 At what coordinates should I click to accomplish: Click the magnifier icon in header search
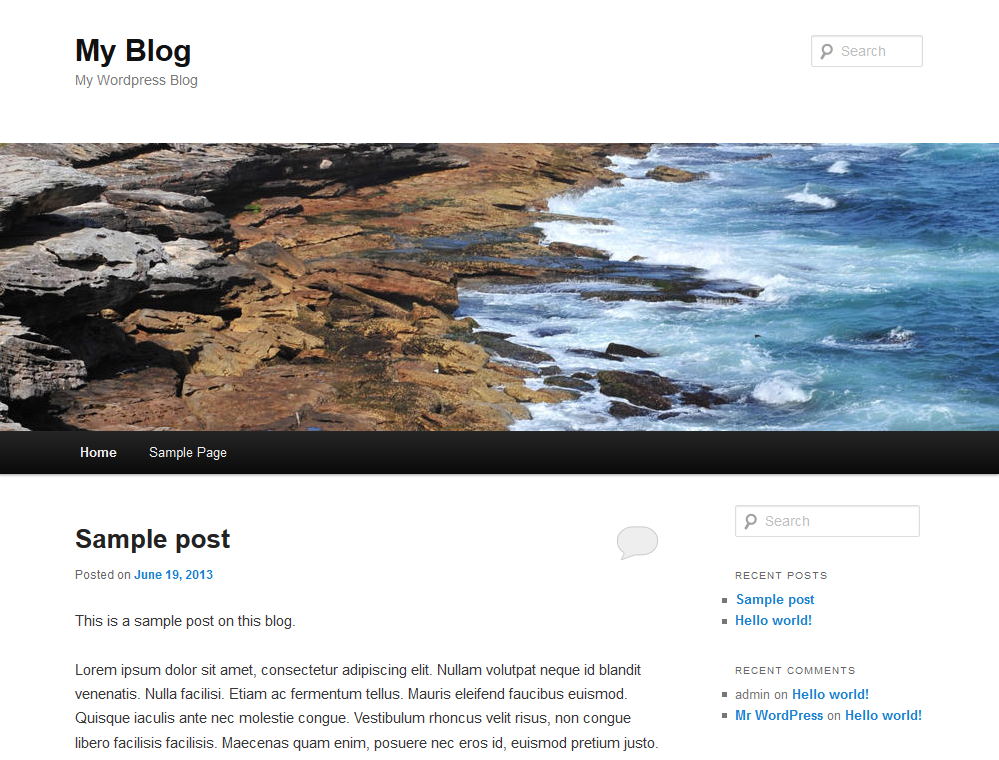(x=826, y=52)
